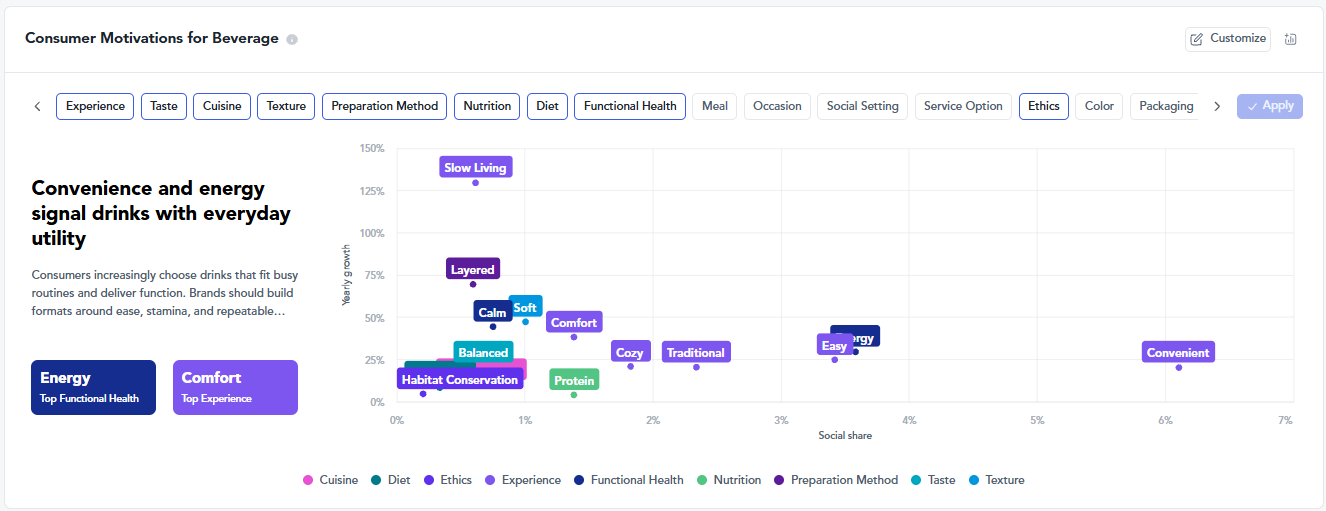This screenshot has width=1326, height=511.
Task: Click the Nutrition legend item
Action: pos(729,480)
